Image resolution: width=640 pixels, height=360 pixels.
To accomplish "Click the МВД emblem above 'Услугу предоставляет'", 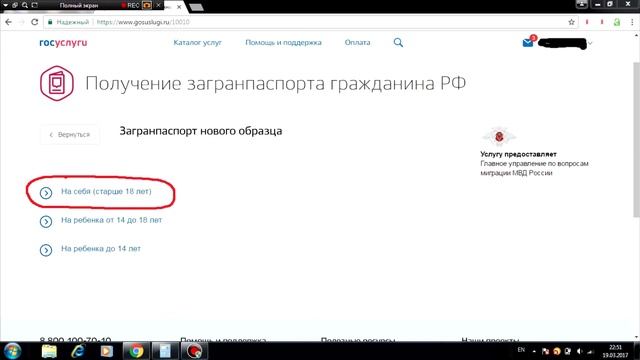I will (499, 136).
